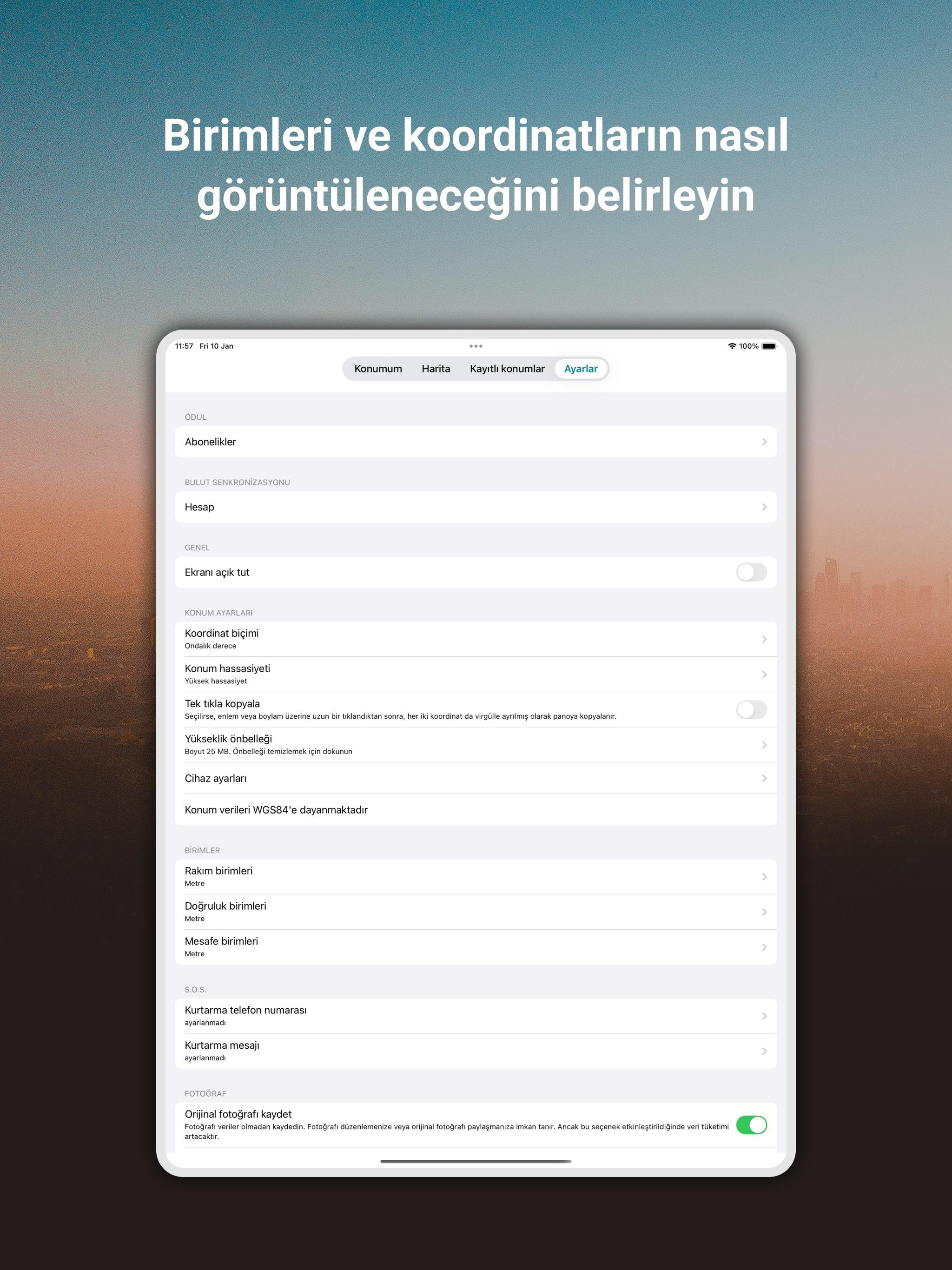
Task: Switch to the Konumum tab
Action: (x=378, y=369)
